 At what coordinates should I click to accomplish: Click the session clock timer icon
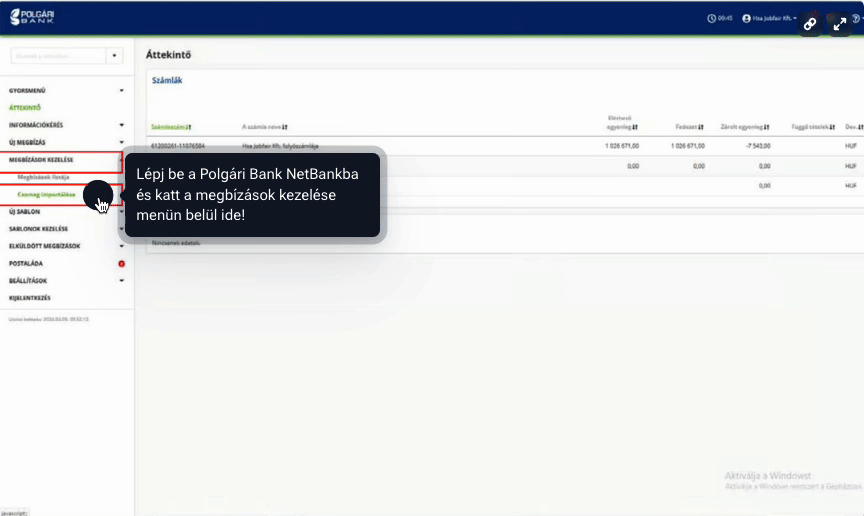coord(711,18)
